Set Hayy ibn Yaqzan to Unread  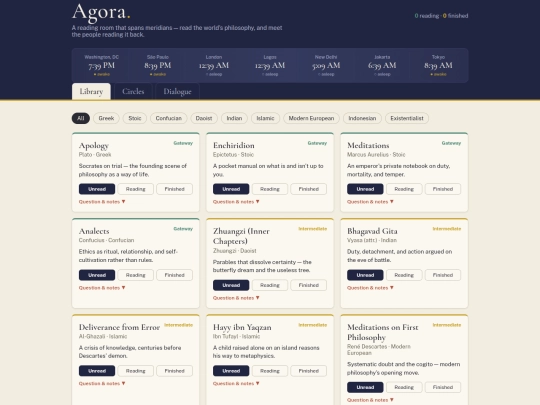tap(231, 371)
